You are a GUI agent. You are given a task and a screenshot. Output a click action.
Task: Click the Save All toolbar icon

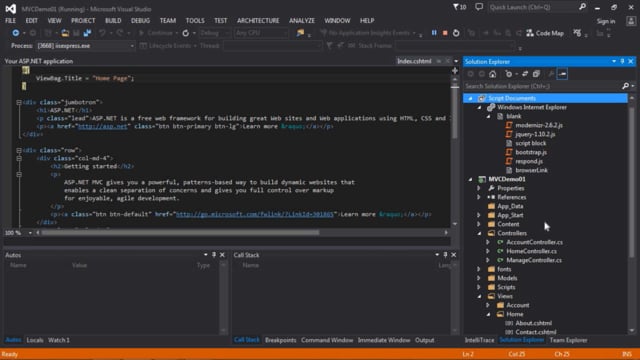[87, 33]
